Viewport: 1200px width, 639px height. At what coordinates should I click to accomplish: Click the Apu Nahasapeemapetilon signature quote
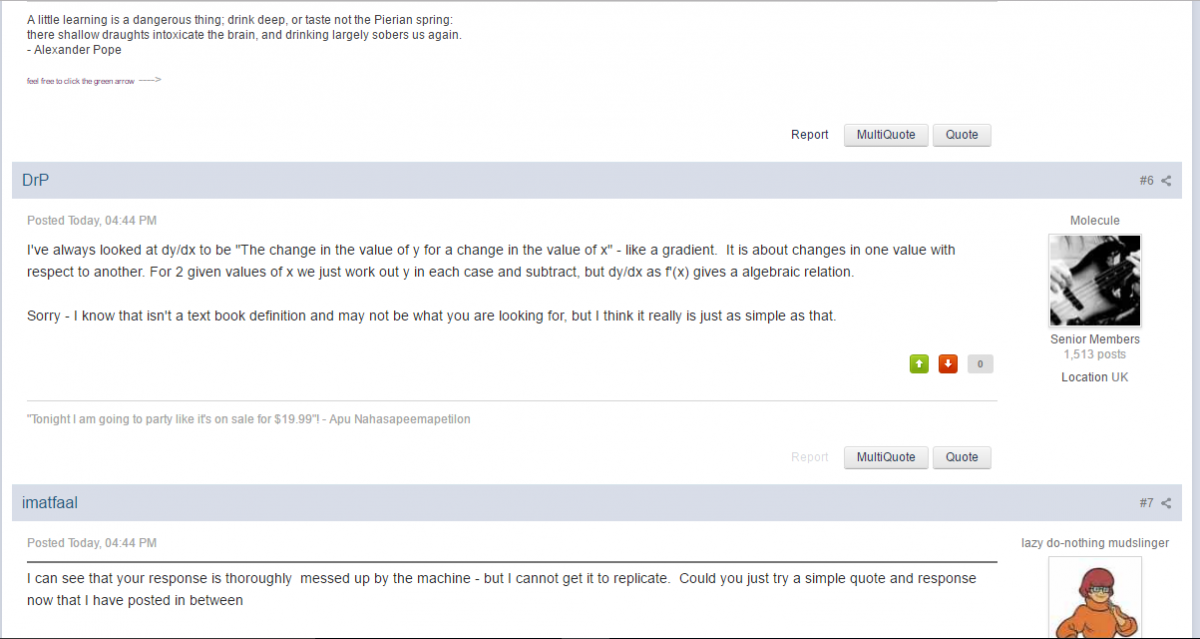pos(248,419)
